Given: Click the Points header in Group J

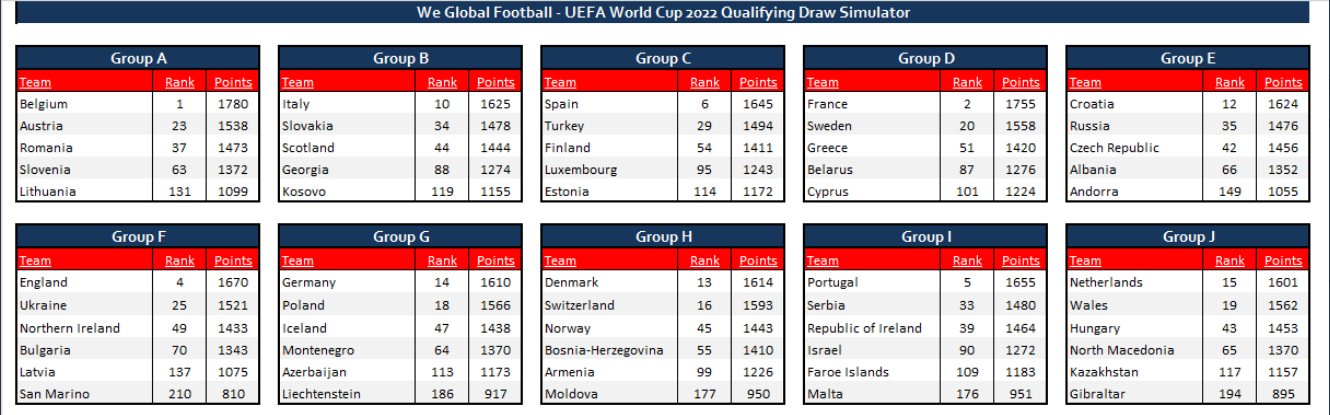Looking at the screenshot, I should click(1283, 261).
